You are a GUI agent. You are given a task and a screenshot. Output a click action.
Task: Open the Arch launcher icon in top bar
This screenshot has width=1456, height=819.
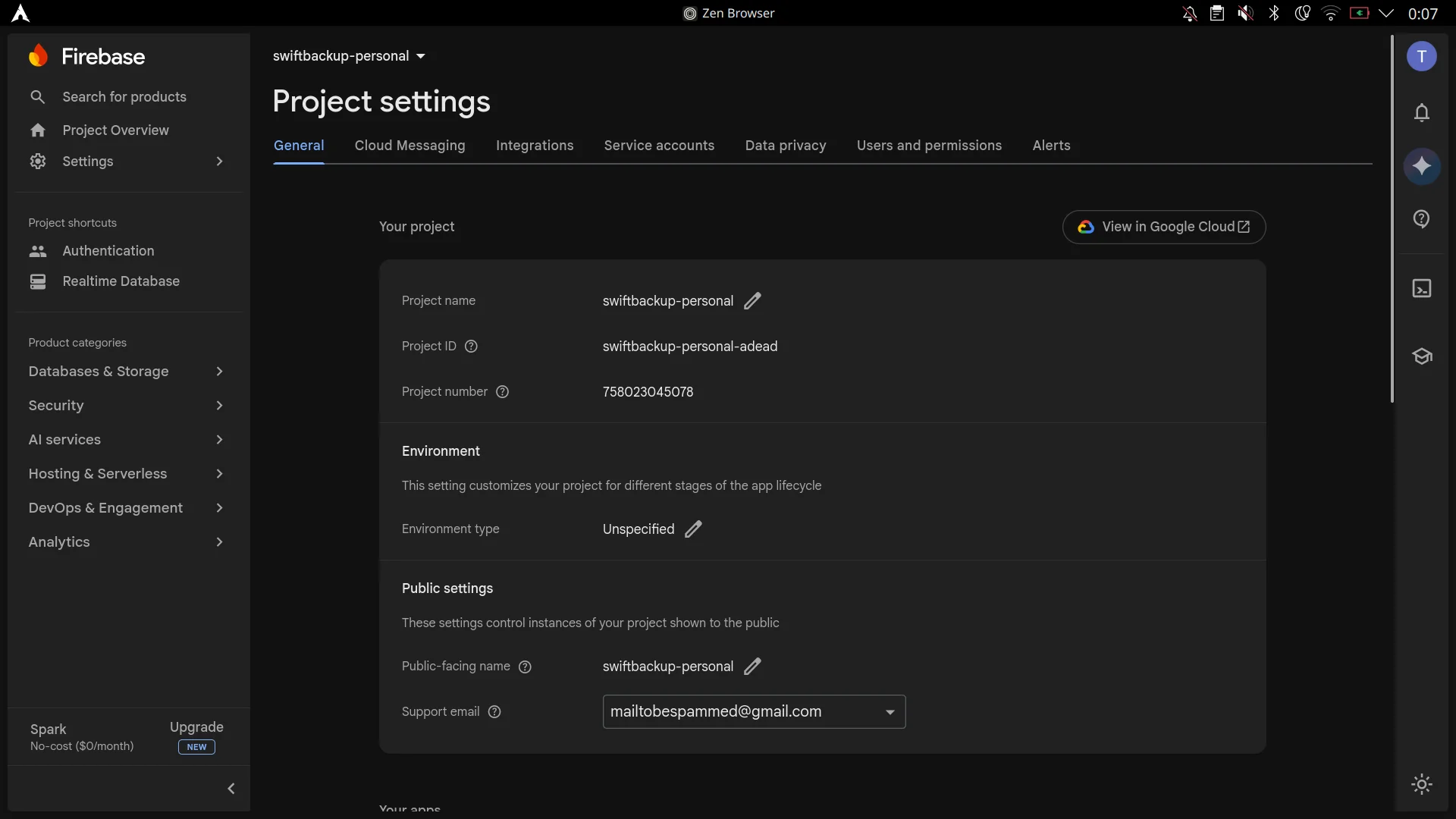(x=20, y=14)
